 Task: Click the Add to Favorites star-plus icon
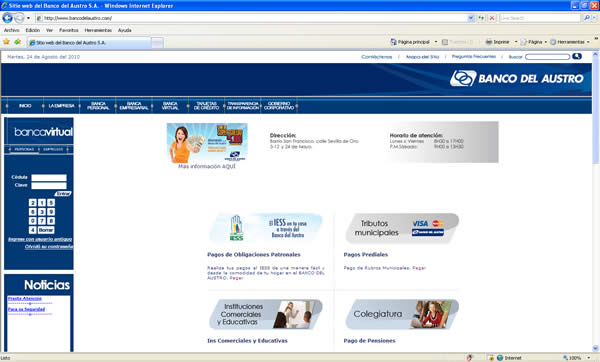point(18,42)
